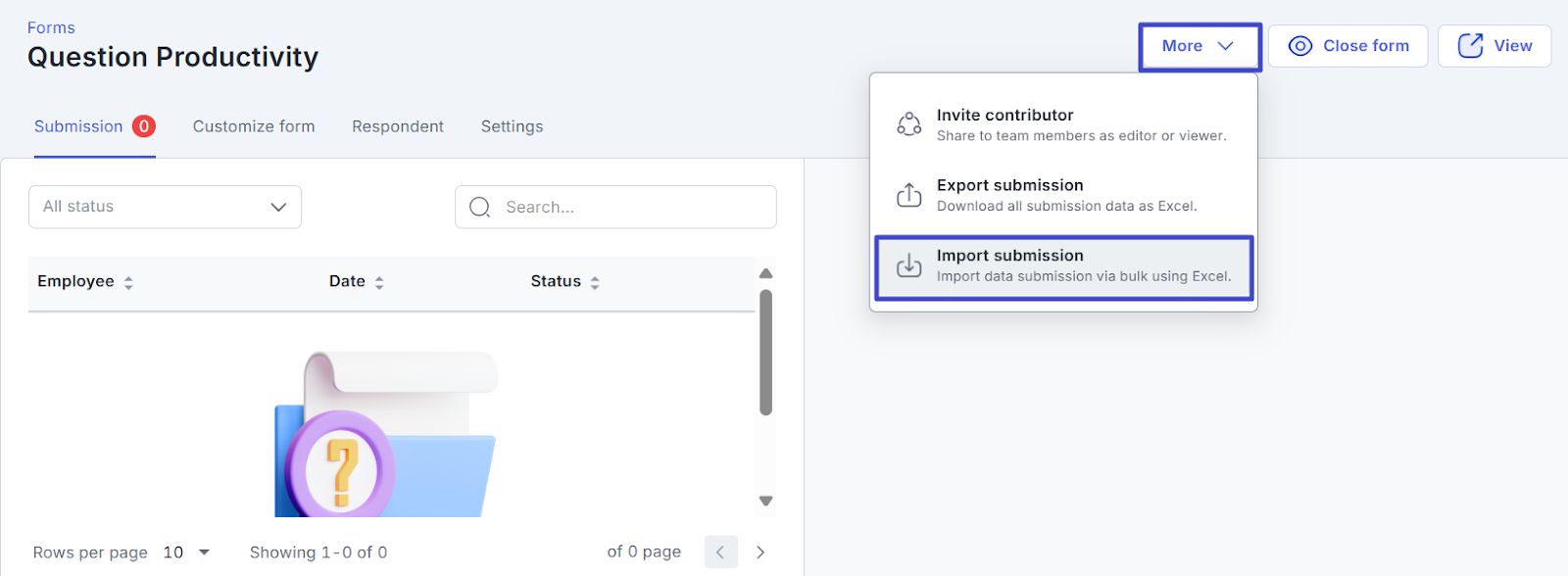Screen dimensions: 1568x576
Task: Open the All status filter dropdown
Action: (165, 207)
